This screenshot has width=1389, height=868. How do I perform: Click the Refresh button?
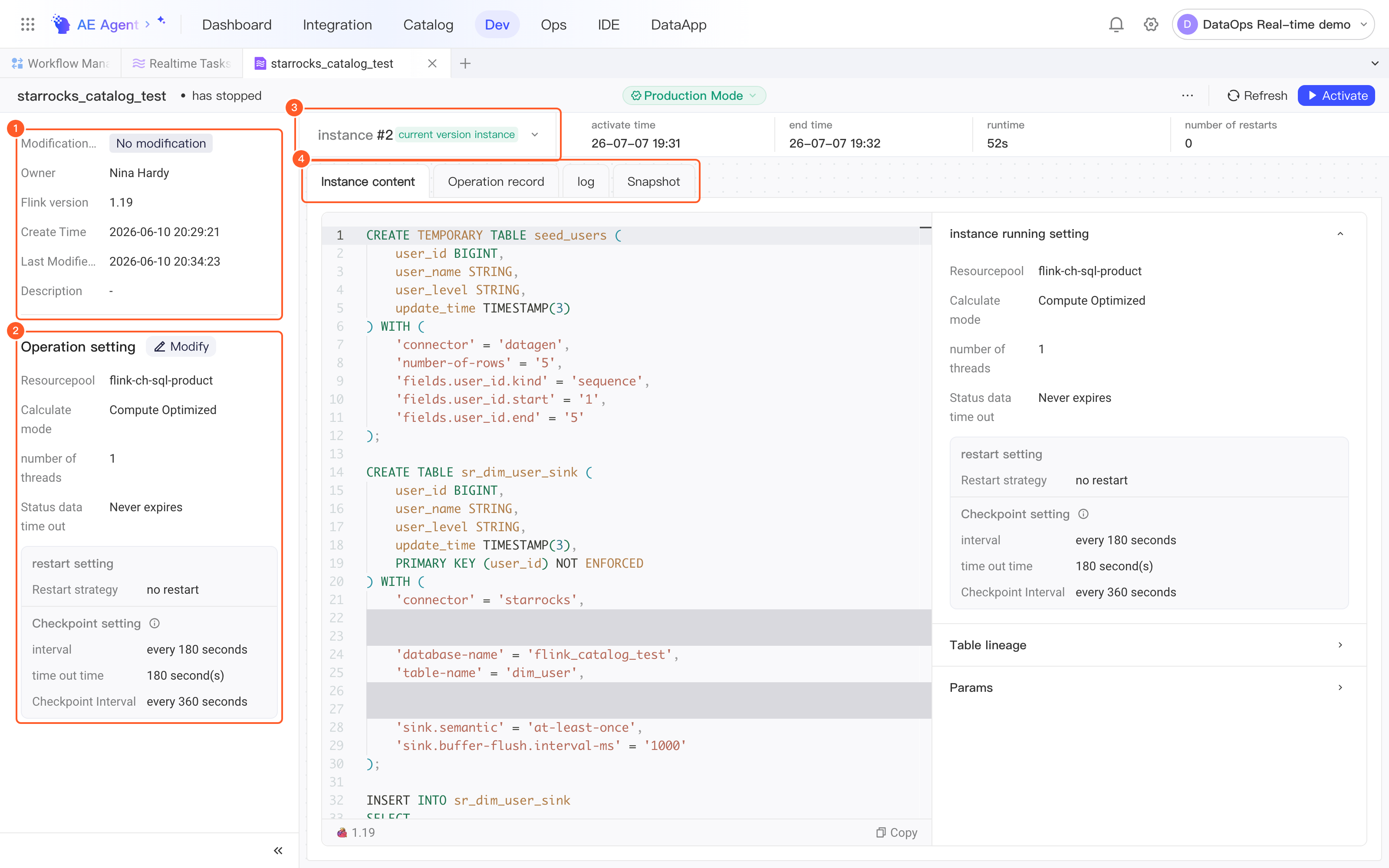[1257, 96]
